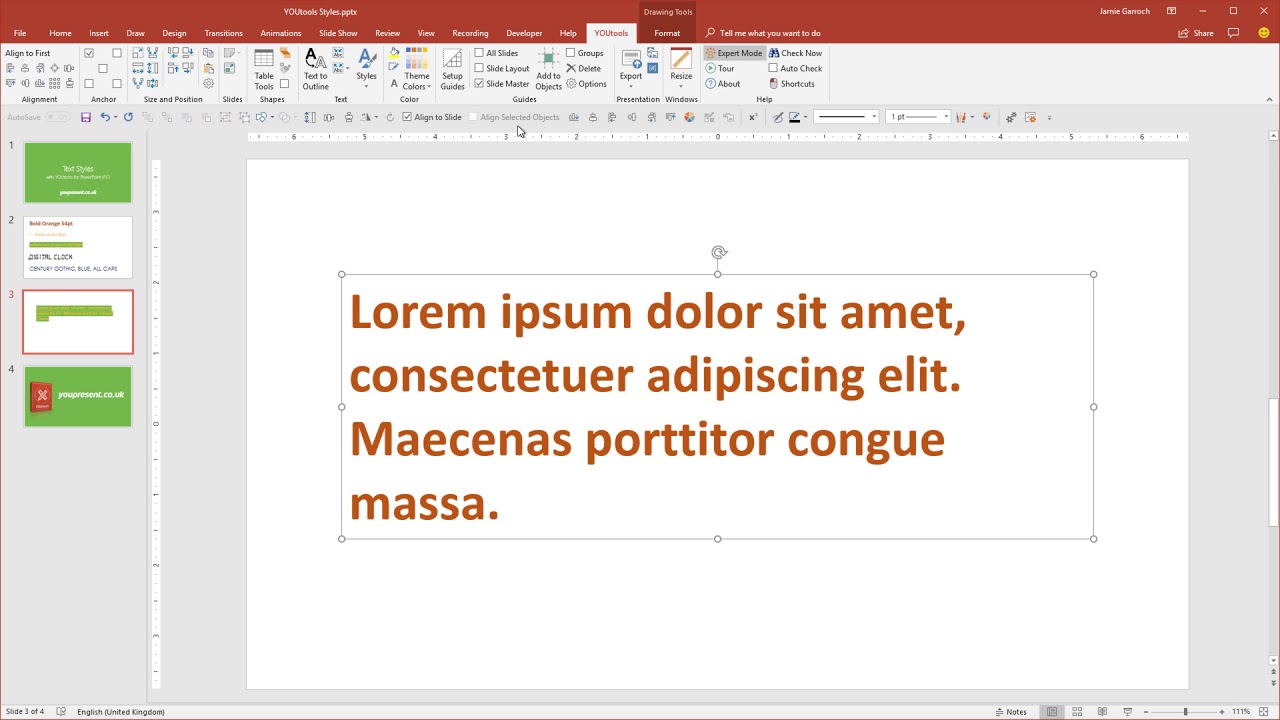Check the All Slides guides checkbox
Screen dimensions: 1280x720
479,53
